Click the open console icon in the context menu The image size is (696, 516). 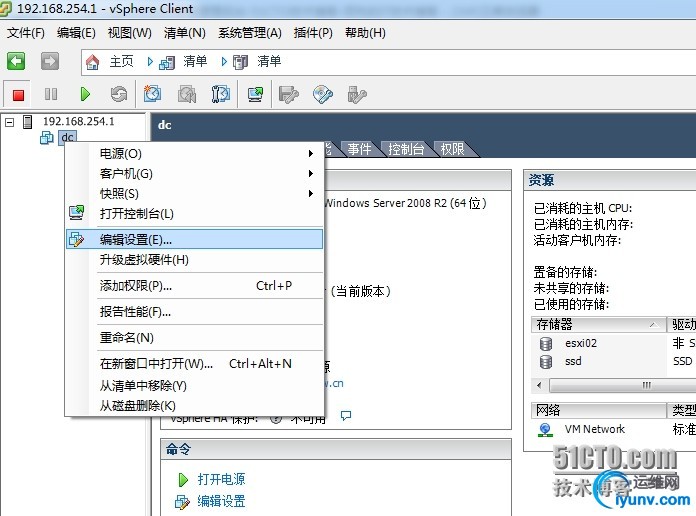(77, 213)
